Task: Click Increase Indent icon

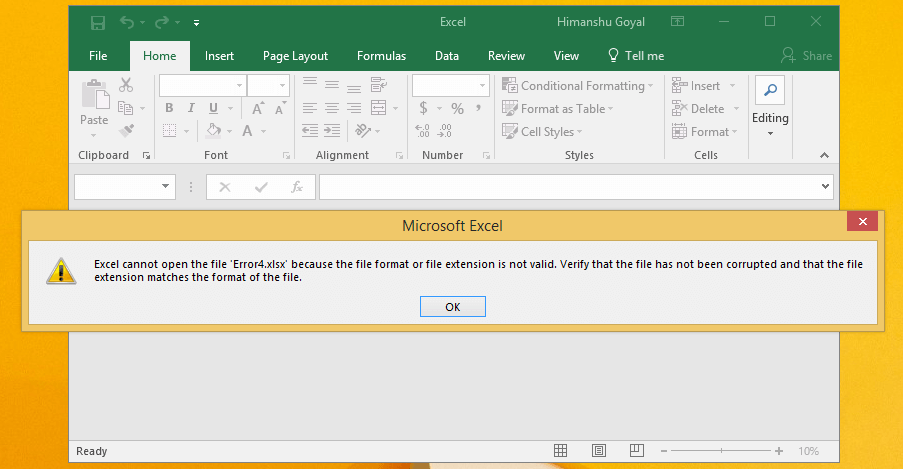Action: 332,131
